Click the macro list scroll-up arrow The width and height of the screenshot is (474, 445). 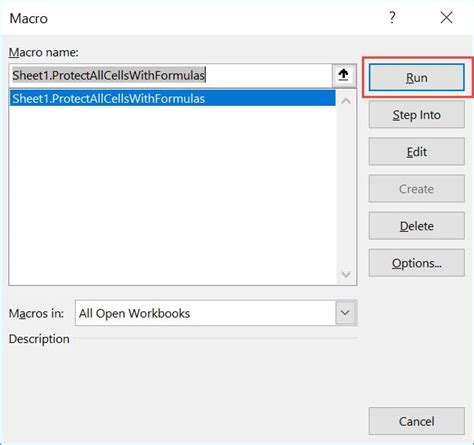tap(346, 101)
